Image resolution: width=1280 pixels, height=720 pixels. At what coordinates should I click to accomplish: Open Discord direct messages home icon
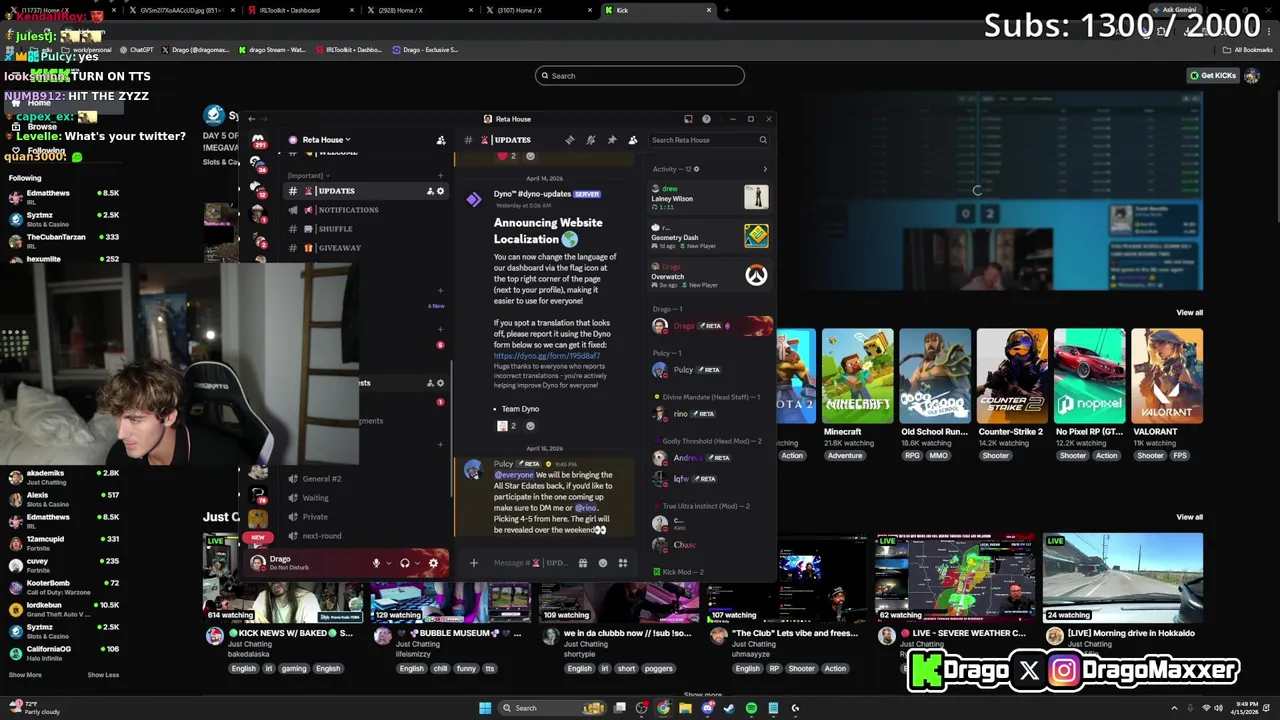coord(258,140)
